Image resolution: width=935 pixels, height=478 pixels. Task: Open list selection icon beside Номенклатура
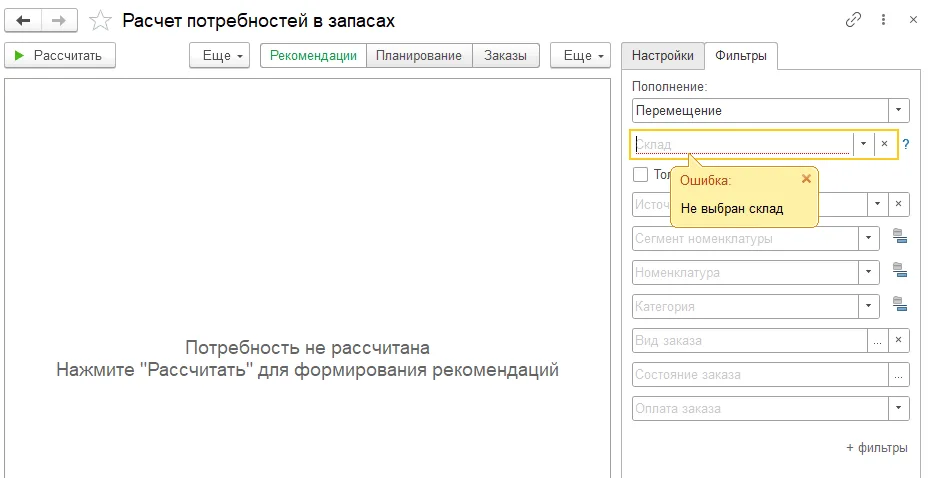coord(900,271)
